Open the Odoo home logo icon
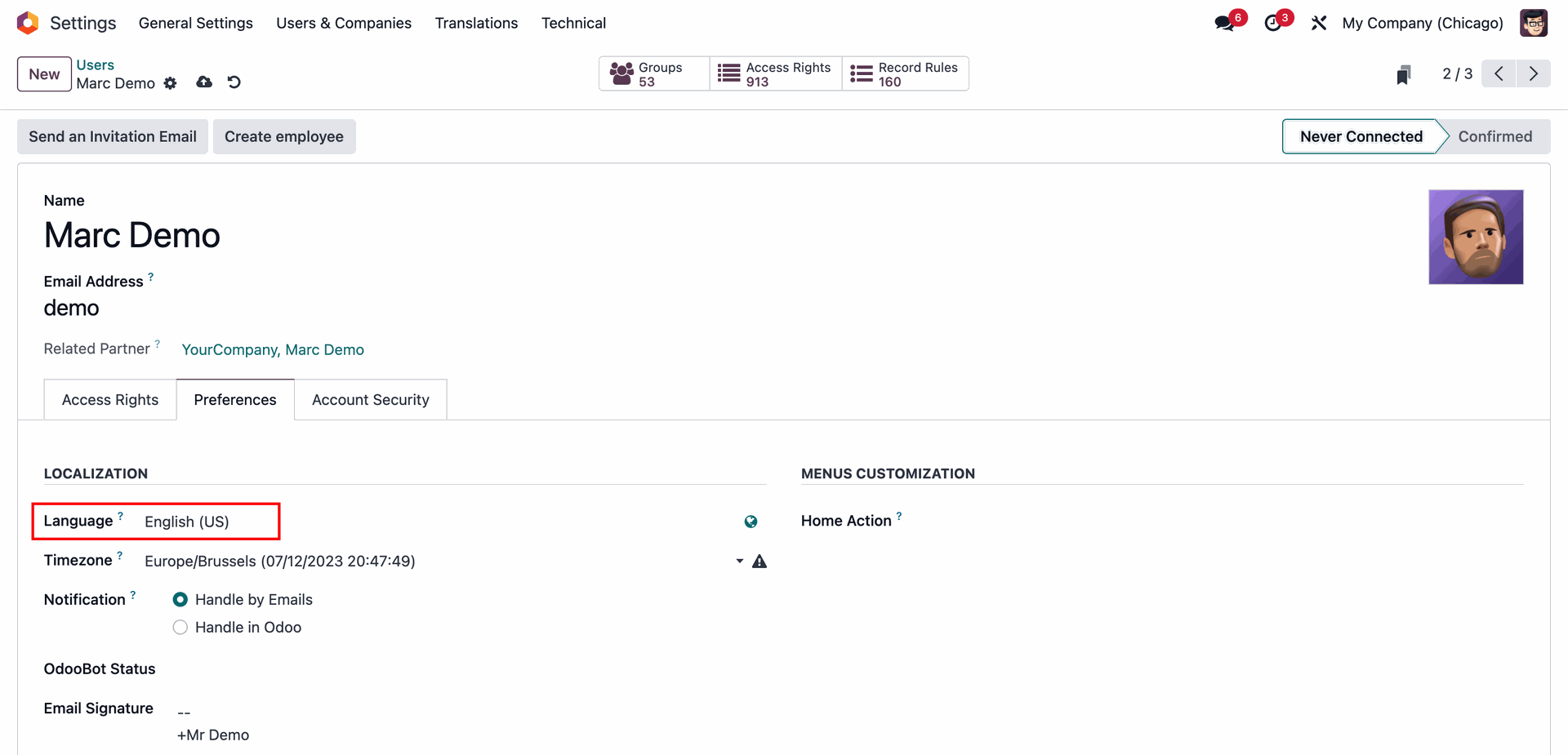The image size is (1568, 755). [28, 23]
